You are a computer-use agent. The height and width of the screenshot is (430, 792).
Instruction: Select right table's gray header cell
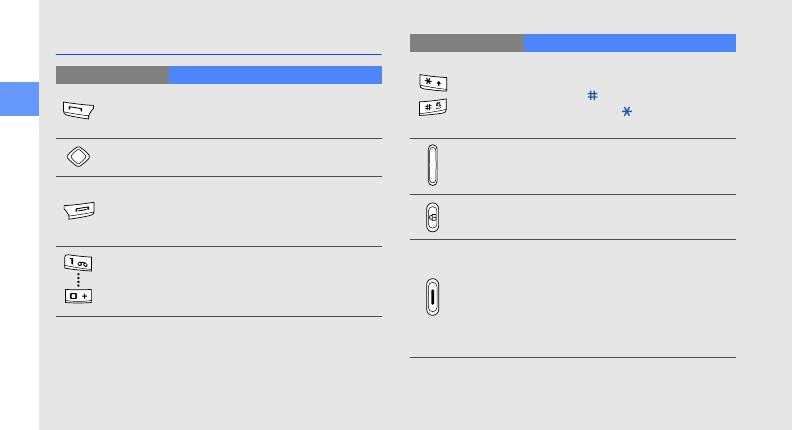[466, 42]
